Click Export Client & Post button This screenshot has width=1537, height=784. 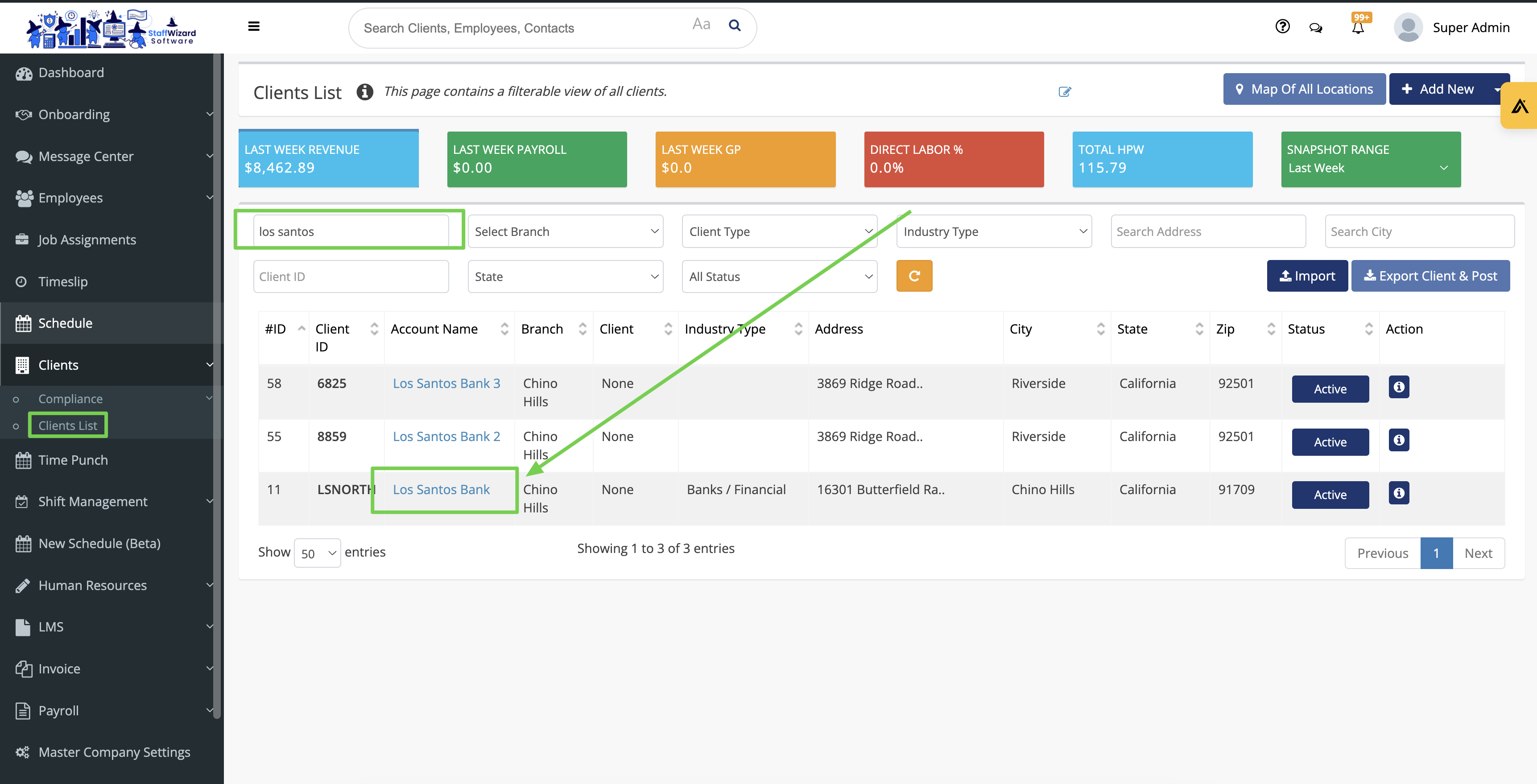(1430, 276)
